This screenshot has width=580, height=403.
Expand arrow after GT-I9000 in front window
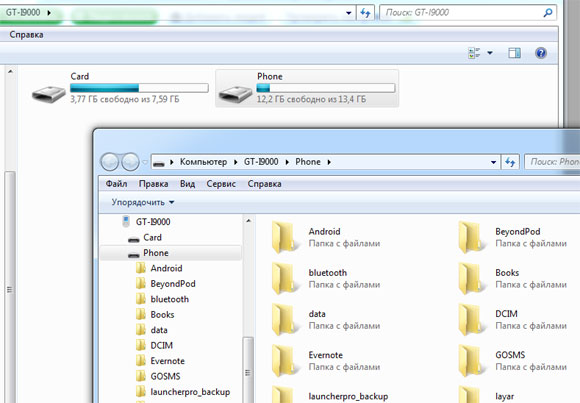[287, 162]
